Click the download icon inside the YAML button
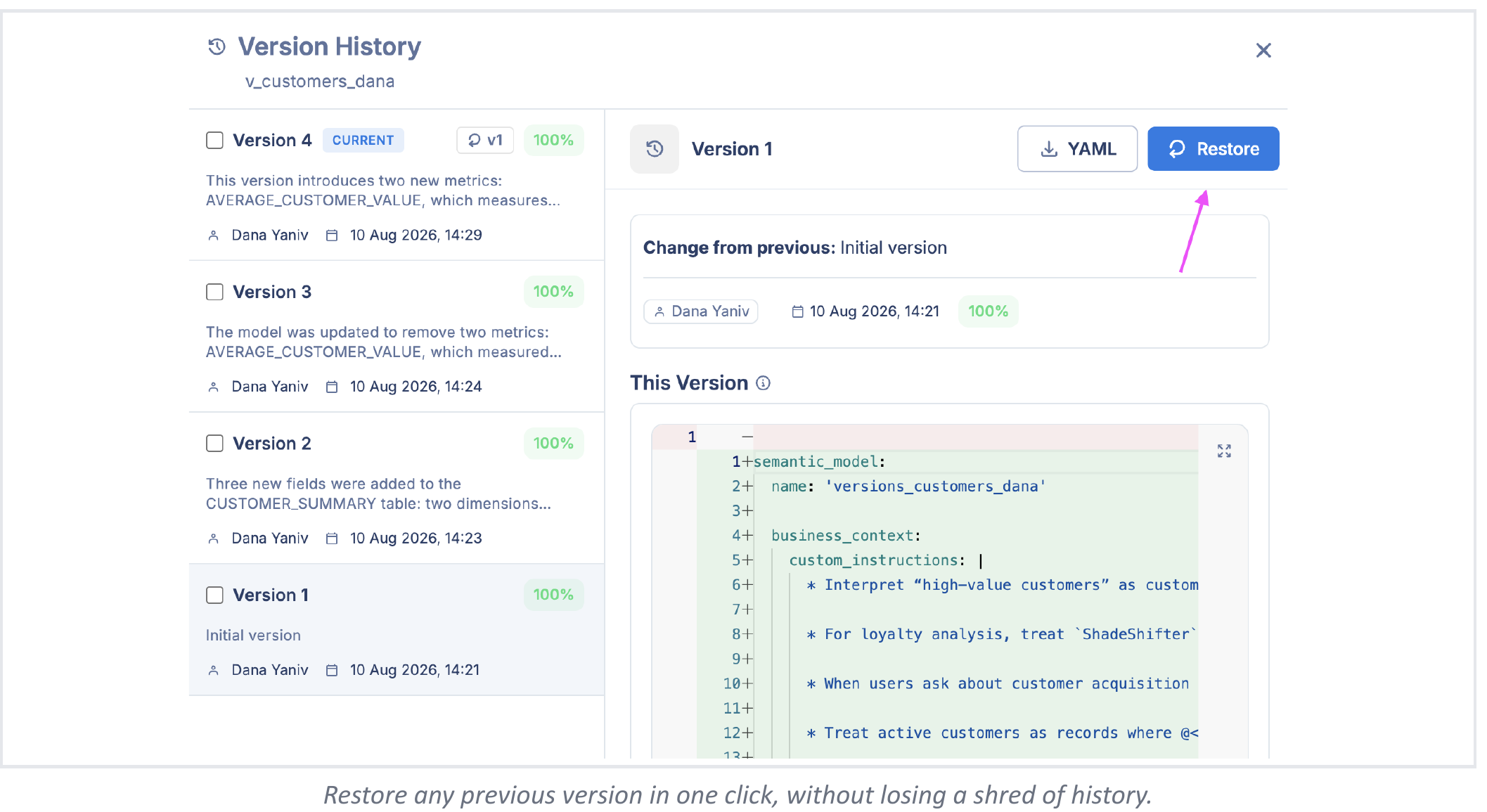Image resolution: width=1487 pixels, height=812 pixels. [1049, 149]
